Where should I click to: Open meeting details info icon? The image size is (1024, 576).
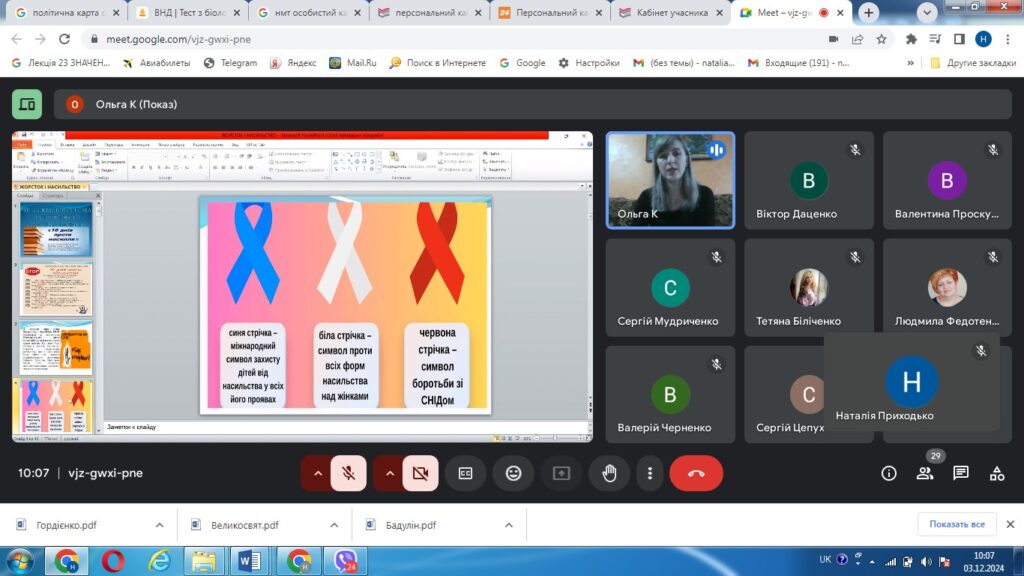click(889, 473)
